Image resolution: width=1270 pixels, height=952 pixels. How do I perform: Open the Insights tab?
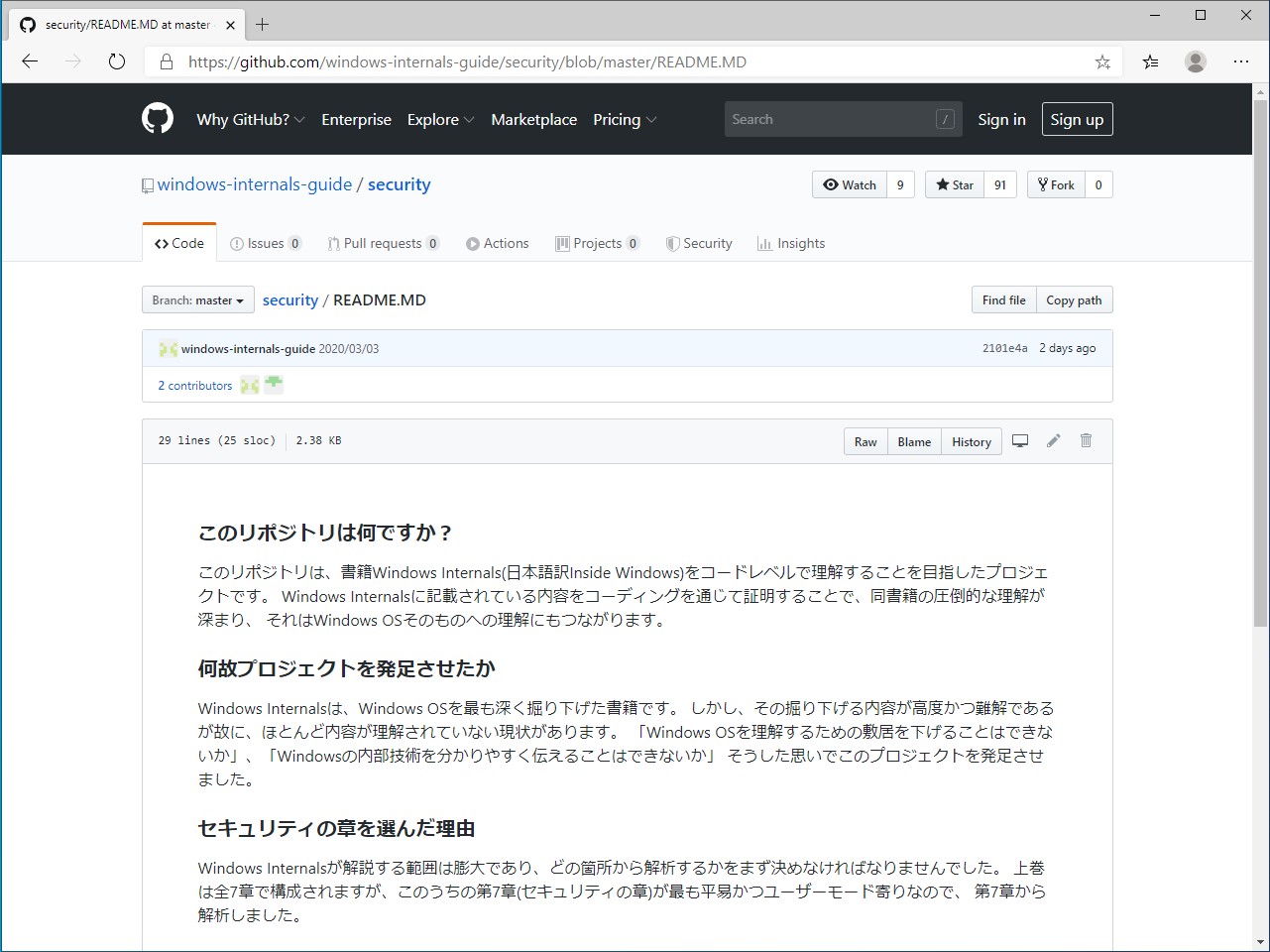(791, 243)
